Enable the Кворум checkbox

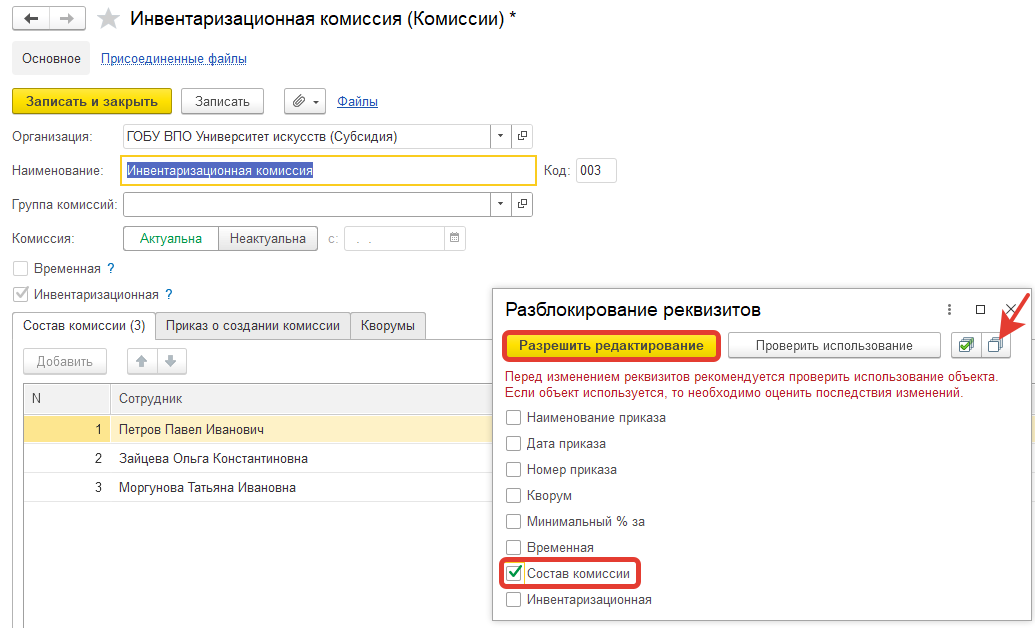514,496
